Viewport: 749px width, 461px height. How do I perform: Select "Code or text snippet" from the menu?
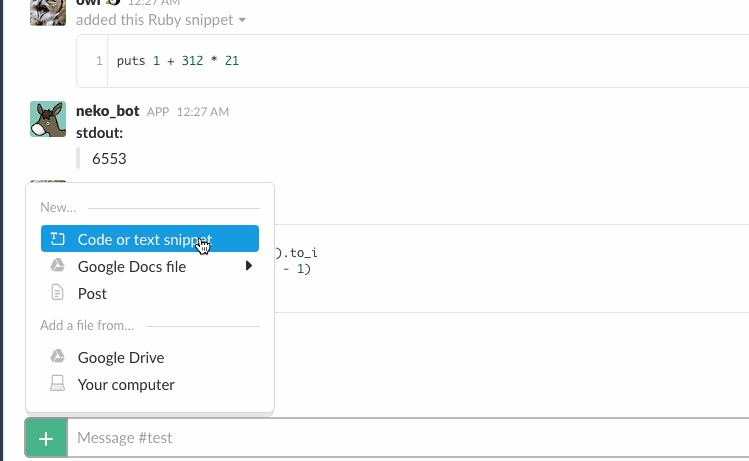144,239
